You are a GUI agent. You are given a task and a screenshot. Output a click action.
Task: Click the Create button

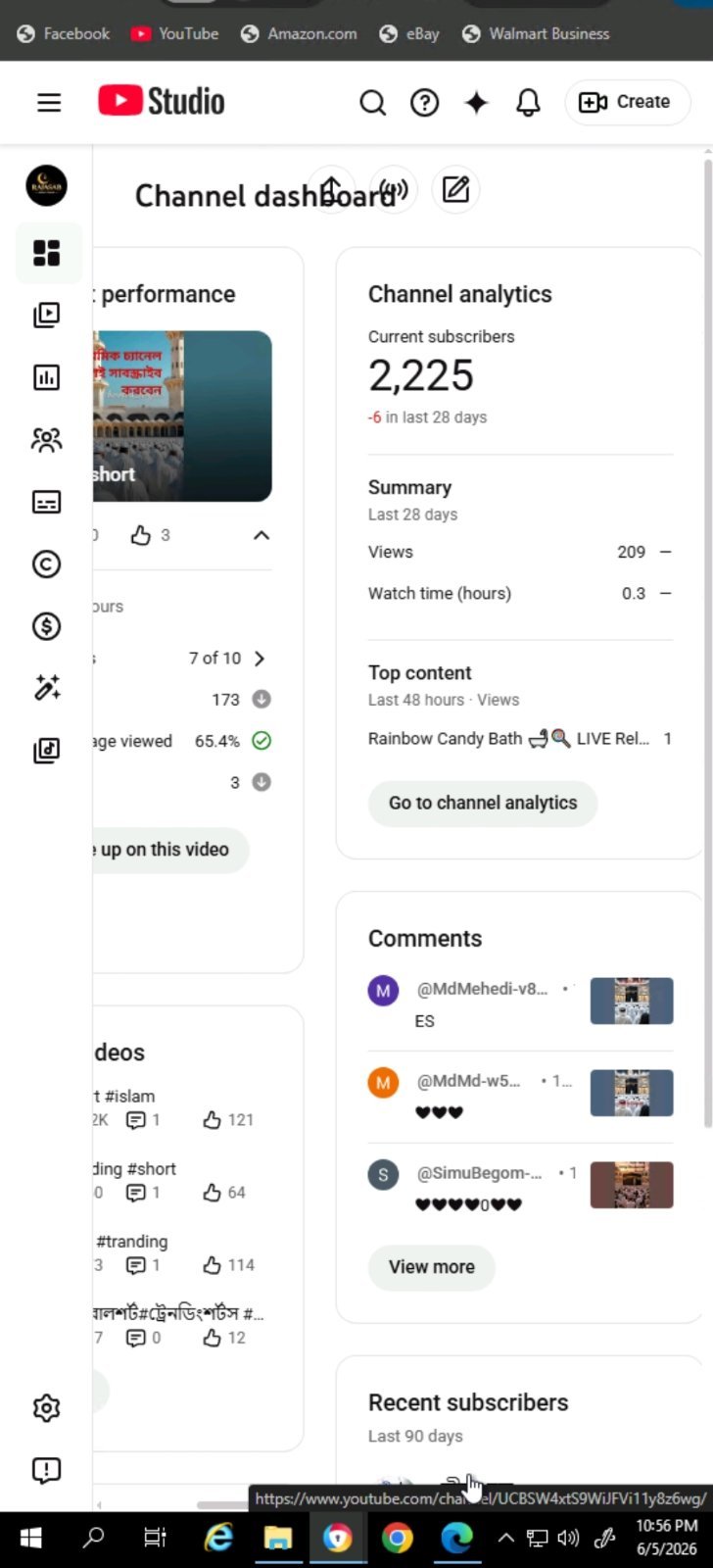click(628, 102)
